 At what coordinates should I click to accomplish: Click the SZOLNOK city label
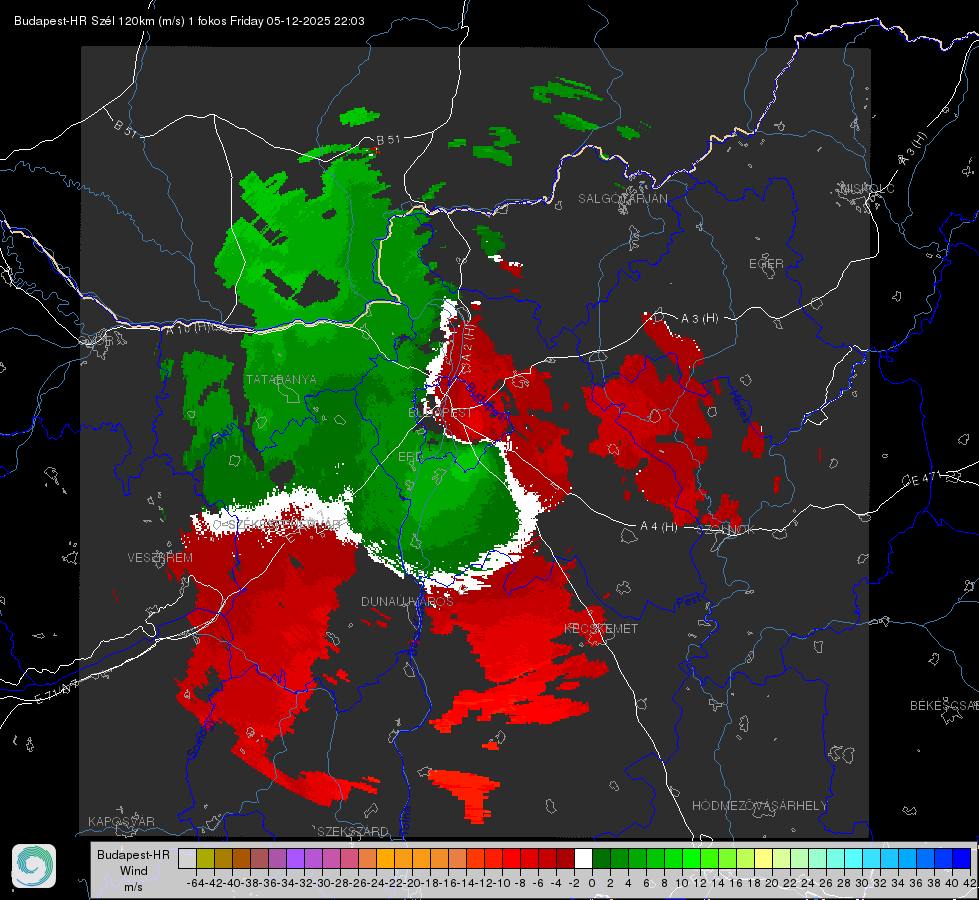726,530
